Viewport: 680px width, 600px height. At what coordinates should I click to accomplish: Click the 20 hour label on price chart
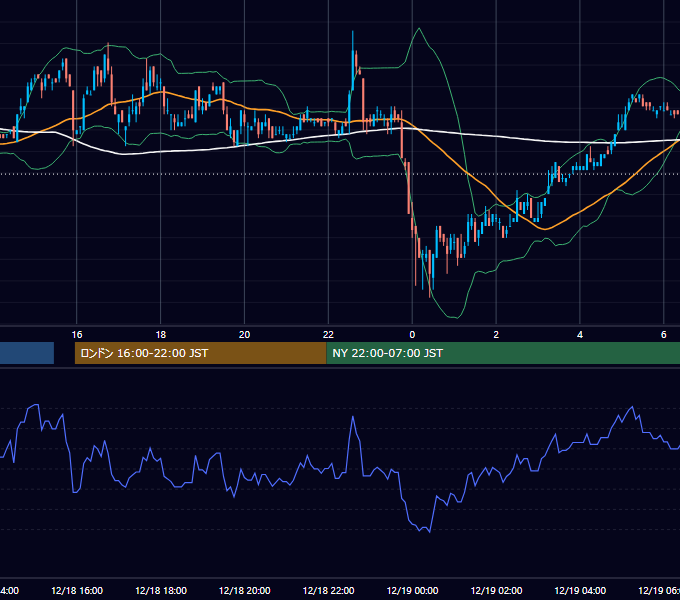point(245,335)
